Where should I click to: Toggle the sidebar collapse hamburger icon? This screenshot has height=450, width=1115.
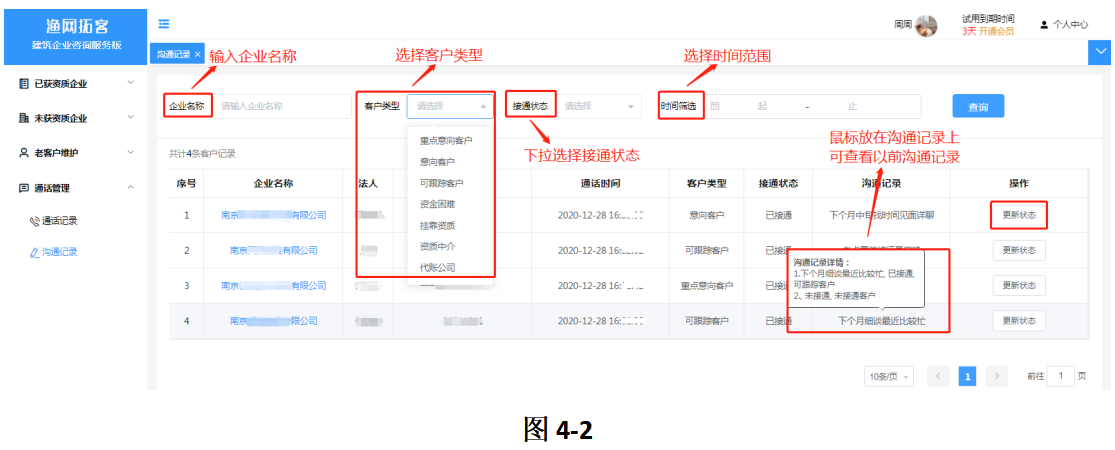pos(164,24)
